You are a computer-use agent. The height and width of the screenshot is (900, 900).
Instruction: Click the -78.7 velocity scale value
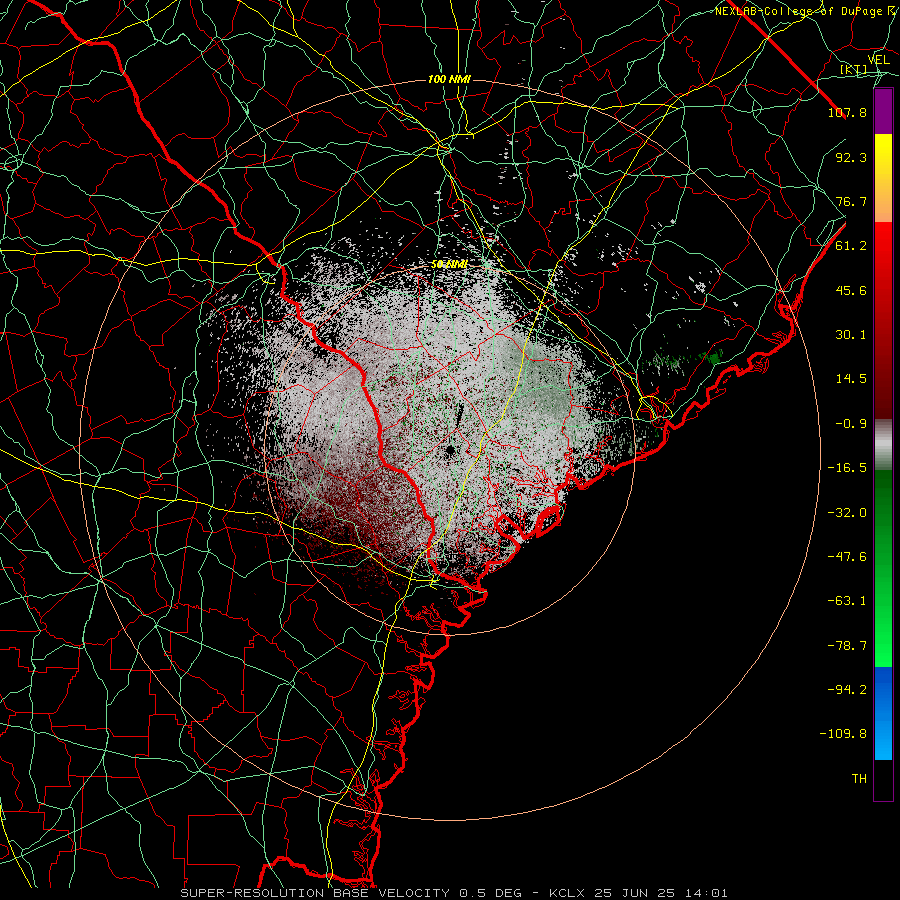(847, 646)
